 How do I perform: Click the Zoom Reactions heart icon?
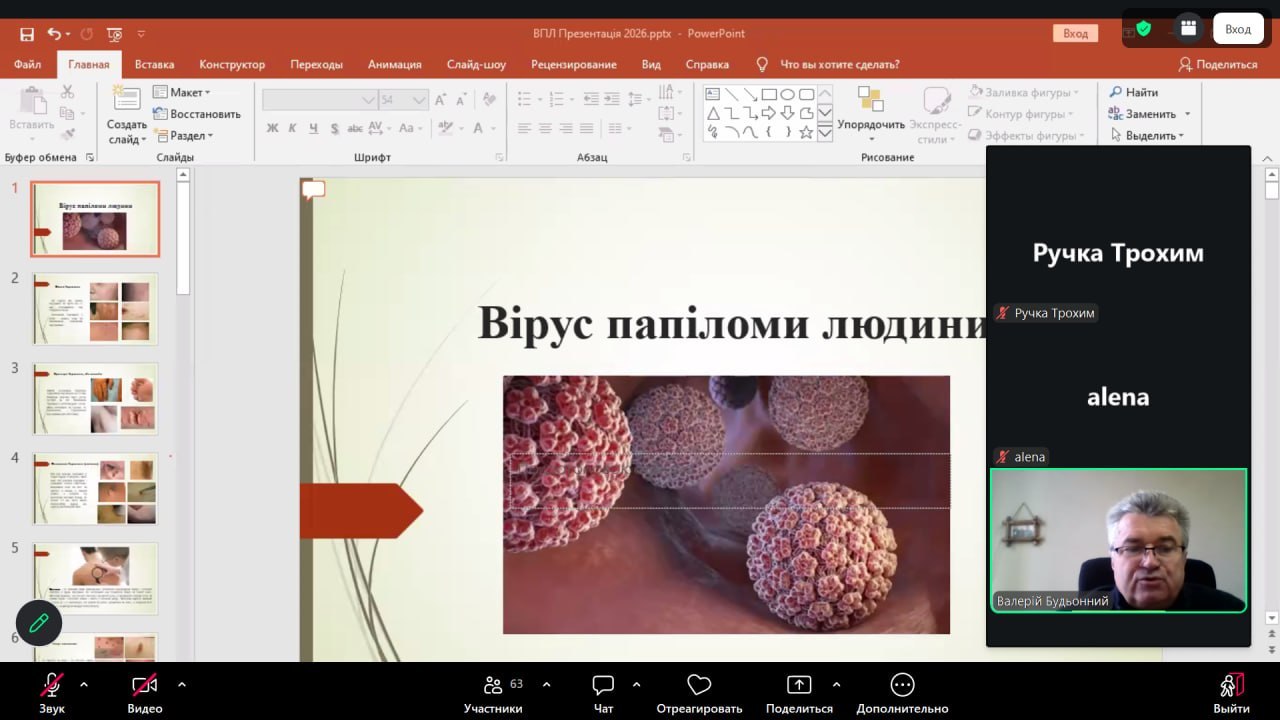click(699, 685)
